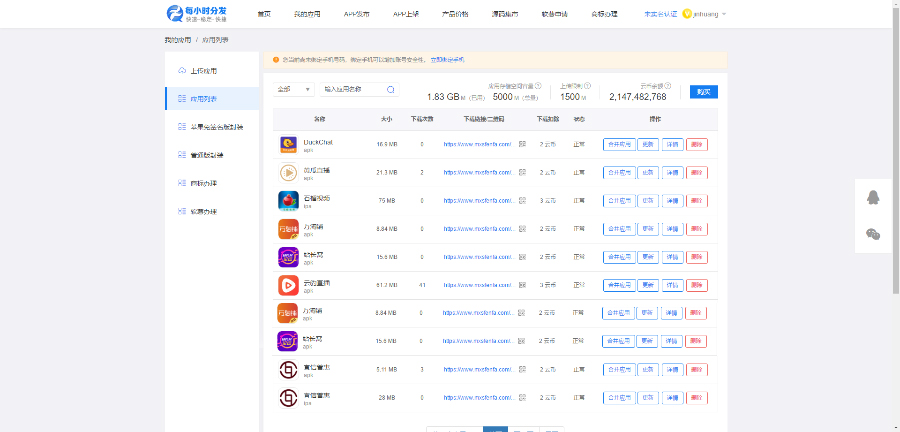Image resolution: width=900 pixels, height=432 pixels.
Task: Open QQ customer service floating icon
Action: 872,198
